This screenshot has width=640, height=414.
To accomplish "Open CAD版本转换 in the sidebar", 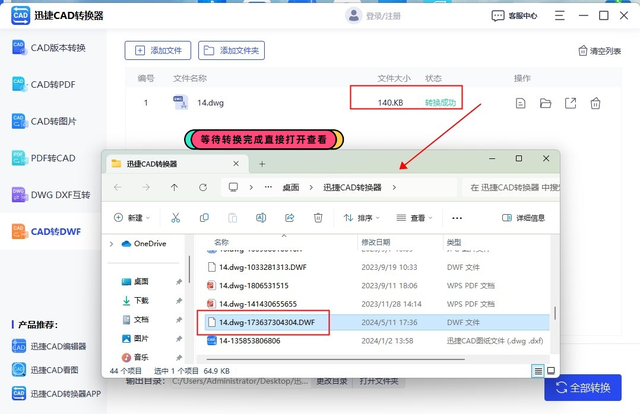I will [x=49, y=48].
